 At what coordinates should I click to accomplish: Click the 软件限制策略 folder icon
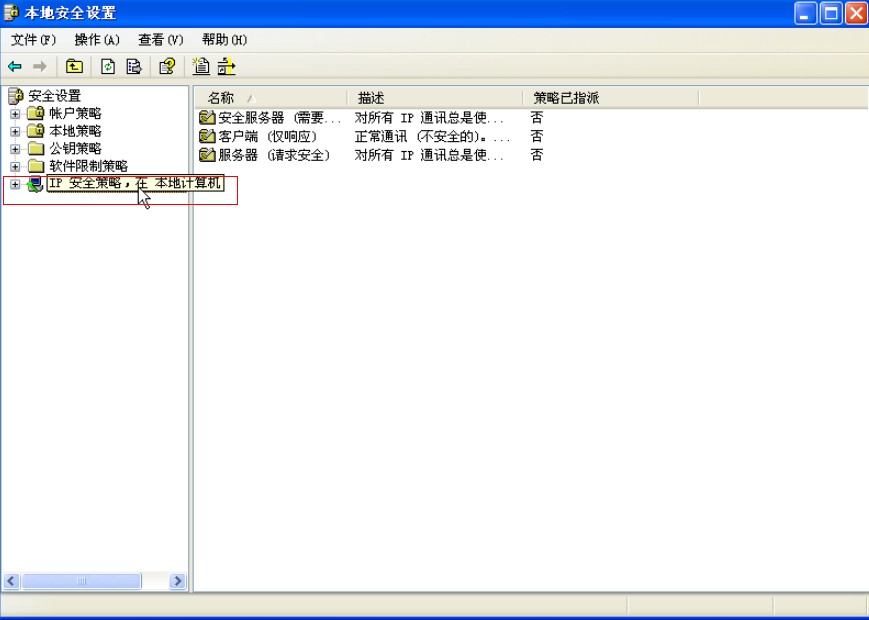(36, 166)
